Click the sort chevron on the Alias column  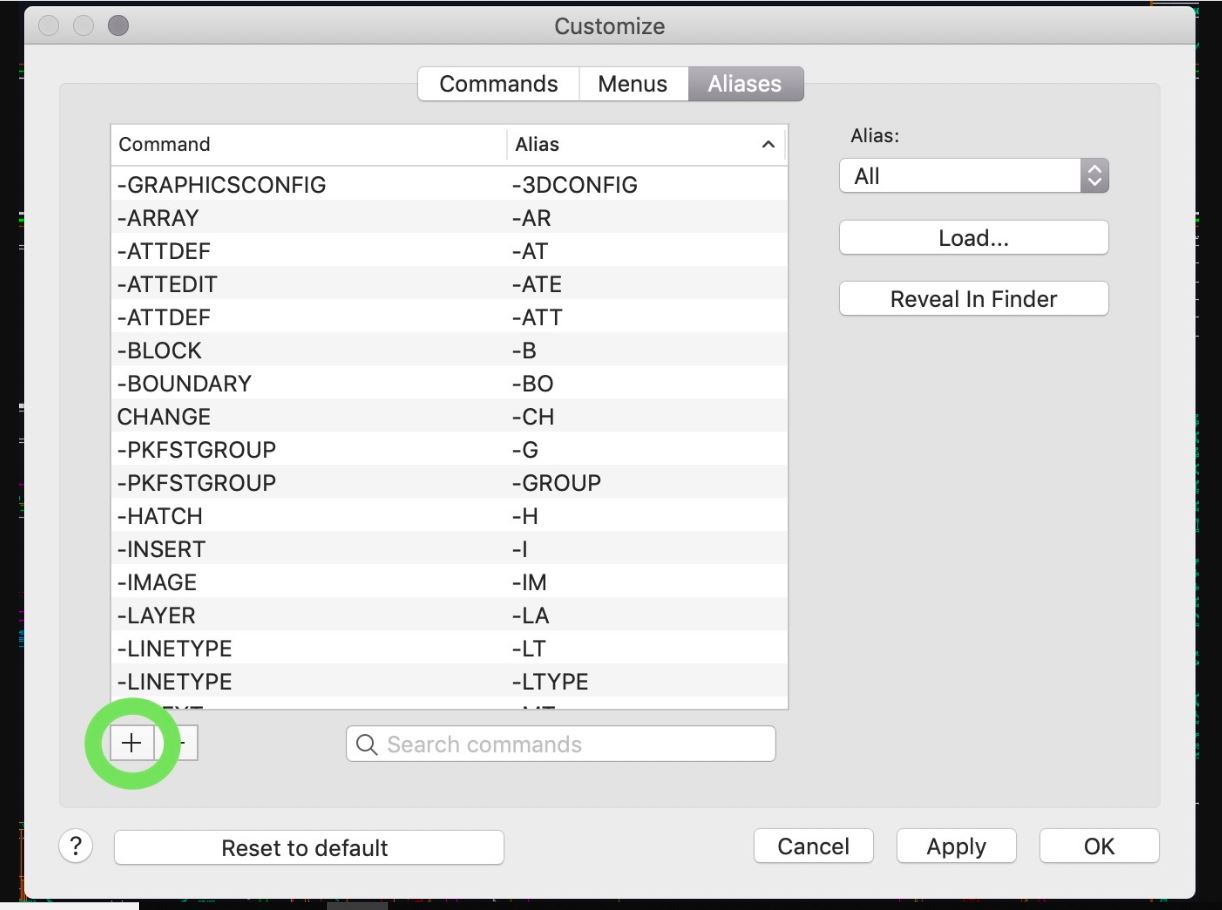tap(768, 144)
